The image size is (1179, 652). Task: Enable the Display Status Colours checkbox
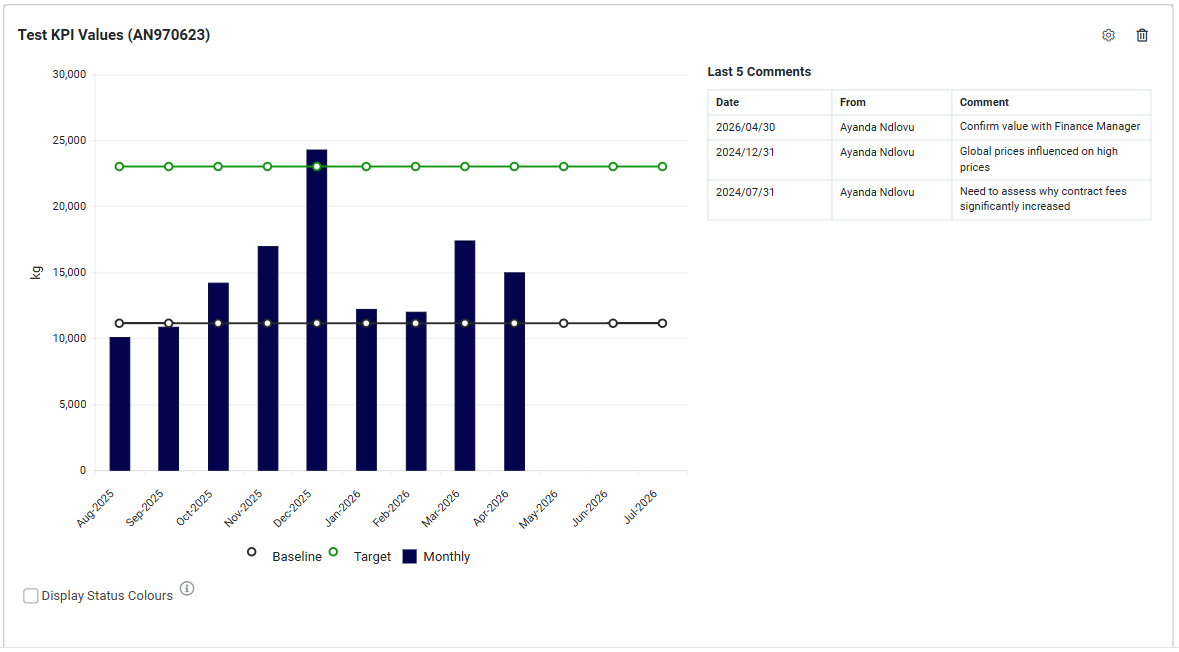click(31, 596)
